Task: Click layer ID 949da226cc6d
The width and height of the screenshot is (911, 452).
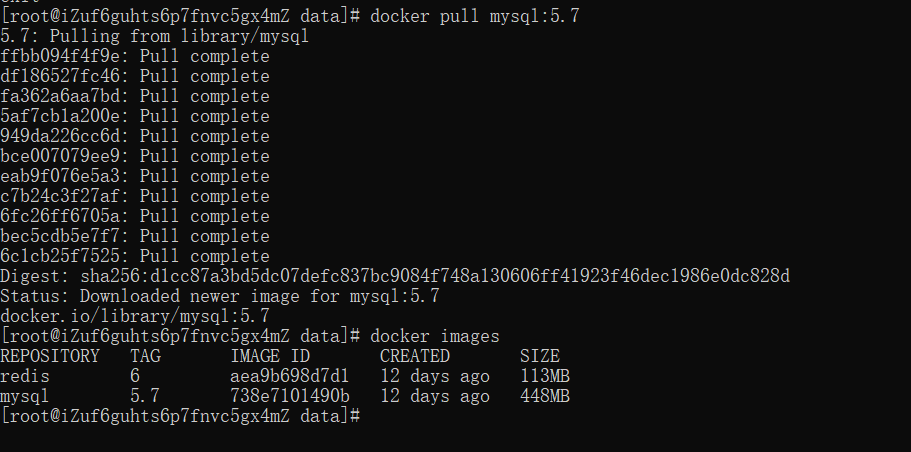Action: (65, 137)
